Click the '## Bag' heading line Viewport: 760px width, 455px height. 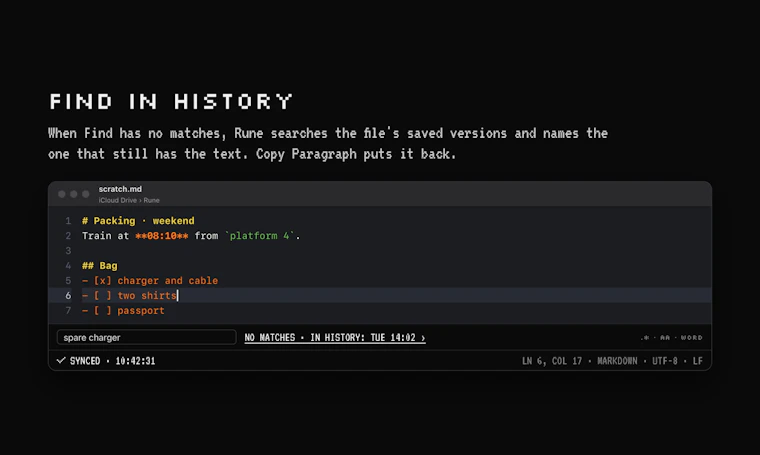point(100,266)
